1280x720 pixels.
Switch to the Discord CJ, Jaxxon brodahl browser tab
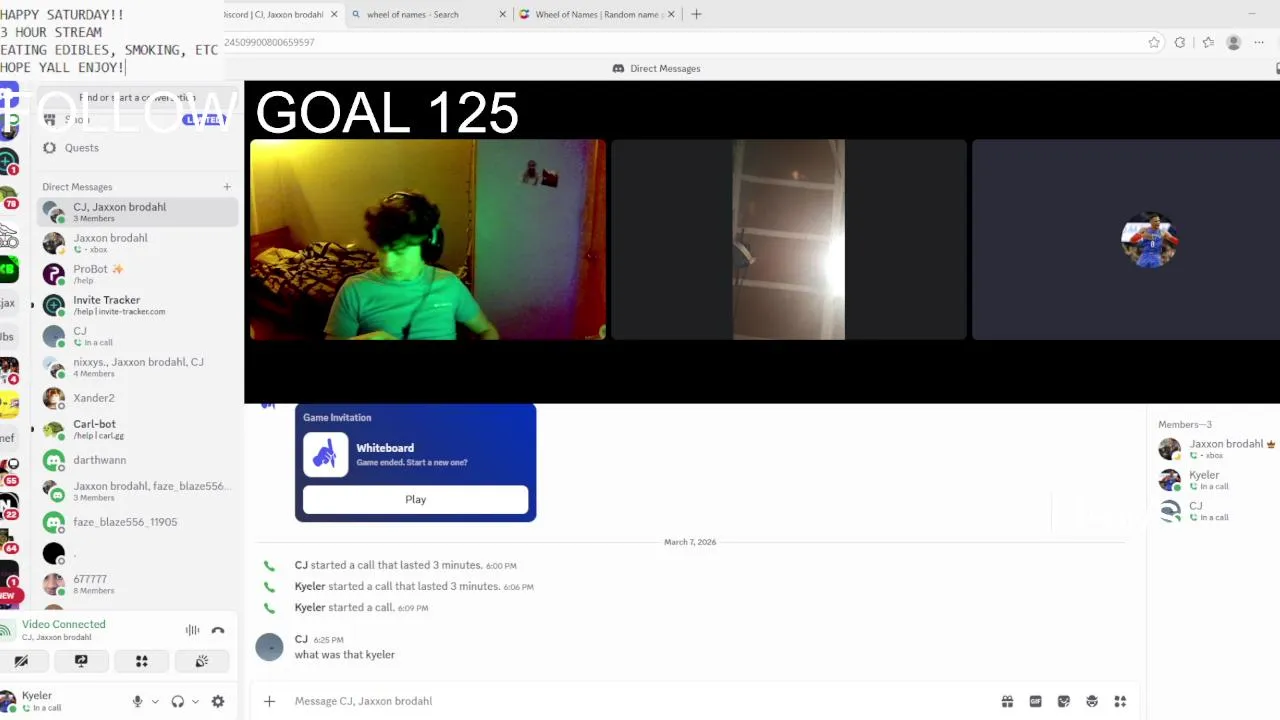pyautogui.click(x=275, y=14)
